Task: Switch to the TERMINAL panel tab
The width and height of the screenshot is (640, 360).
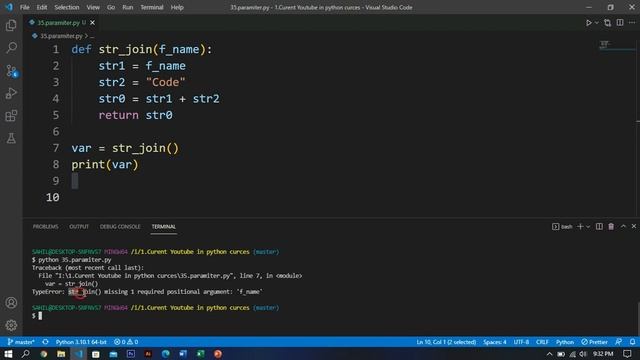Action: [x=164, y=227]
